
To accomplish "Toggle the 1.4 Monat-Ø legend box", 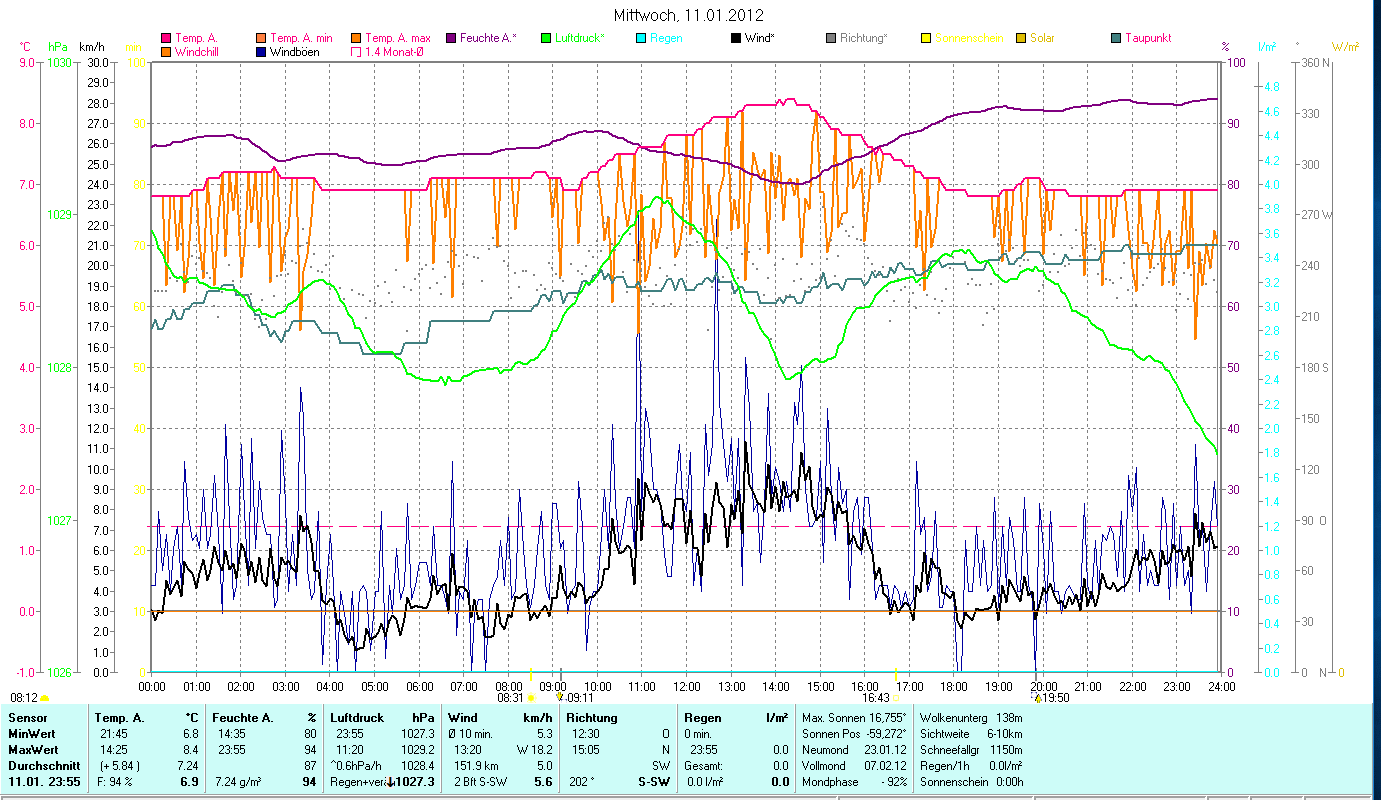I will (356, 51).
